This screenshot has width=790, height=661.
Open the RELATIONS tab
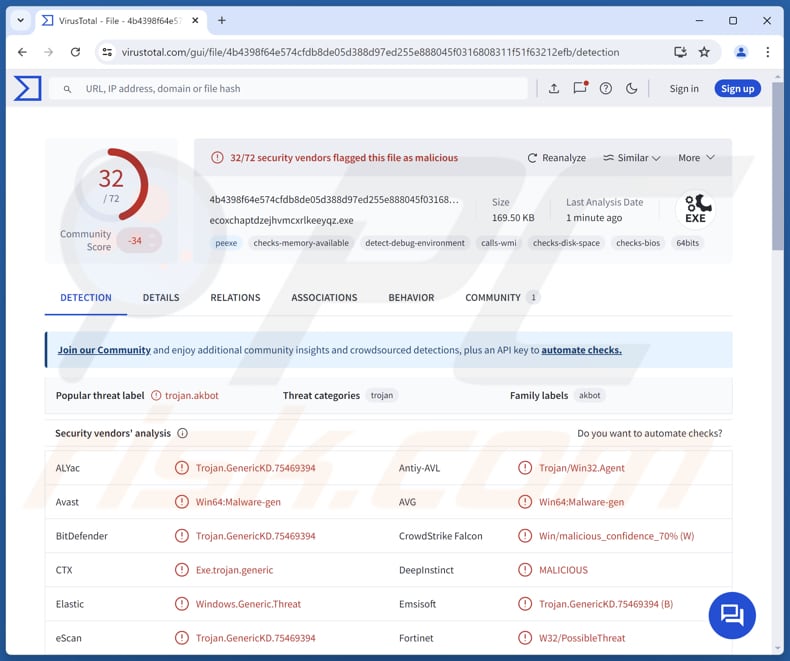235,298
